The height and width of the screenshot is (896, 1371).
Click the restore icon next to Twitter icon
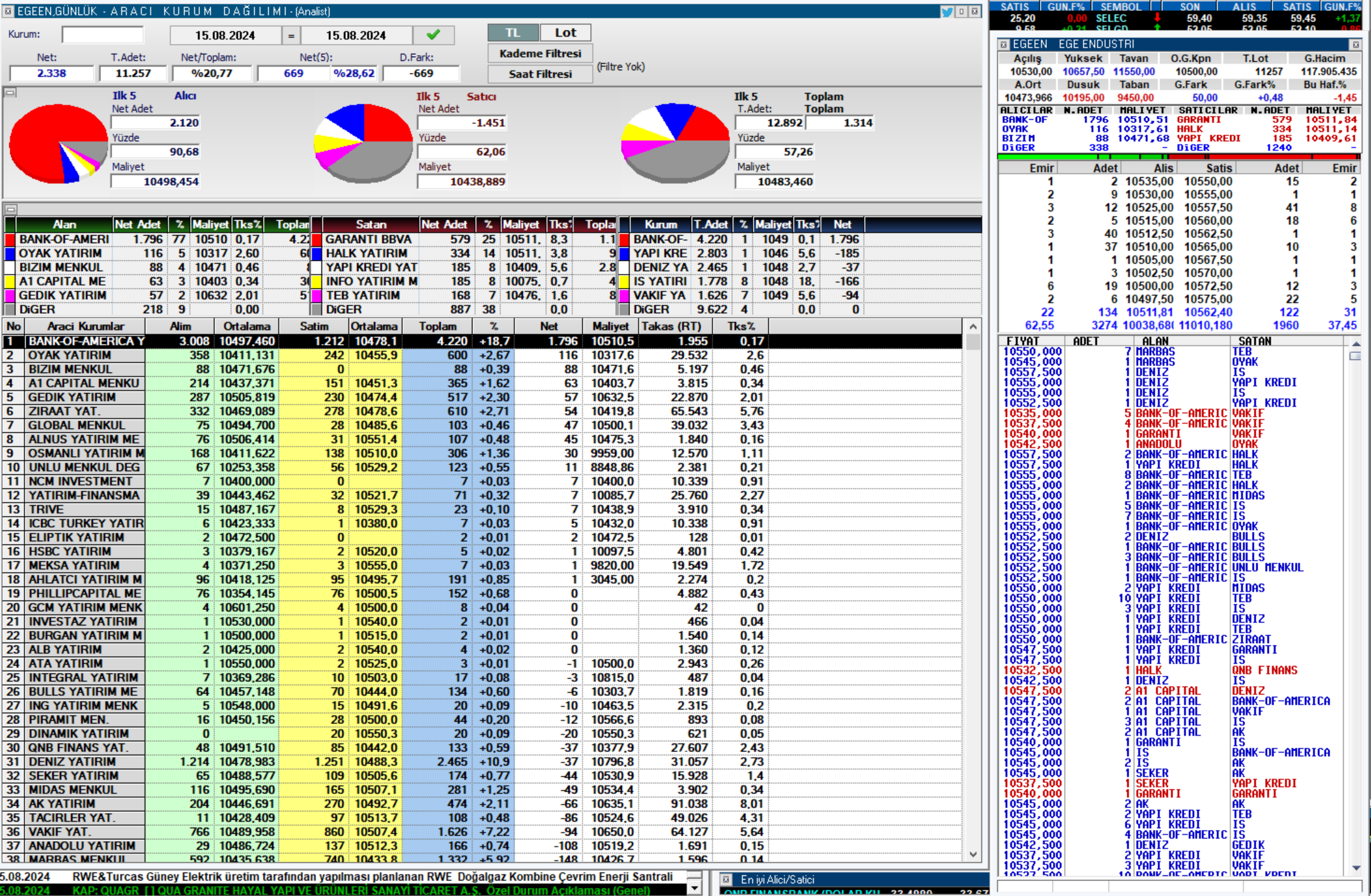pos(962,11)
